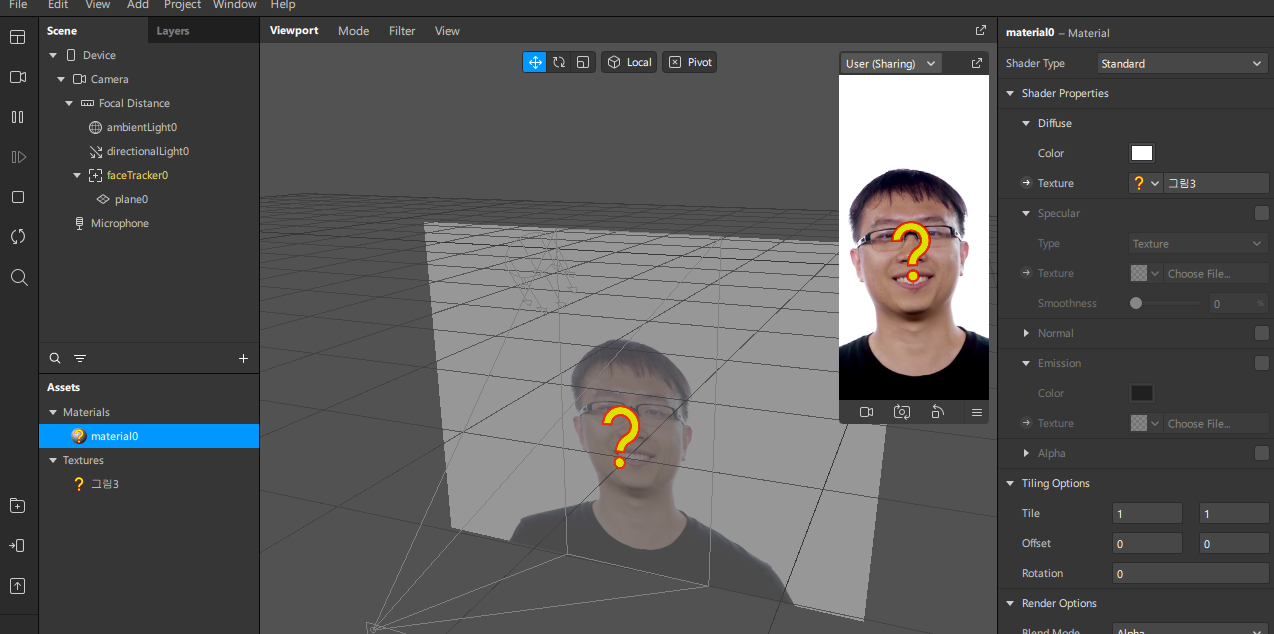The image size is (1274, 634).
Task: Open Specular Type dropdown
Action: [1198, 243]
